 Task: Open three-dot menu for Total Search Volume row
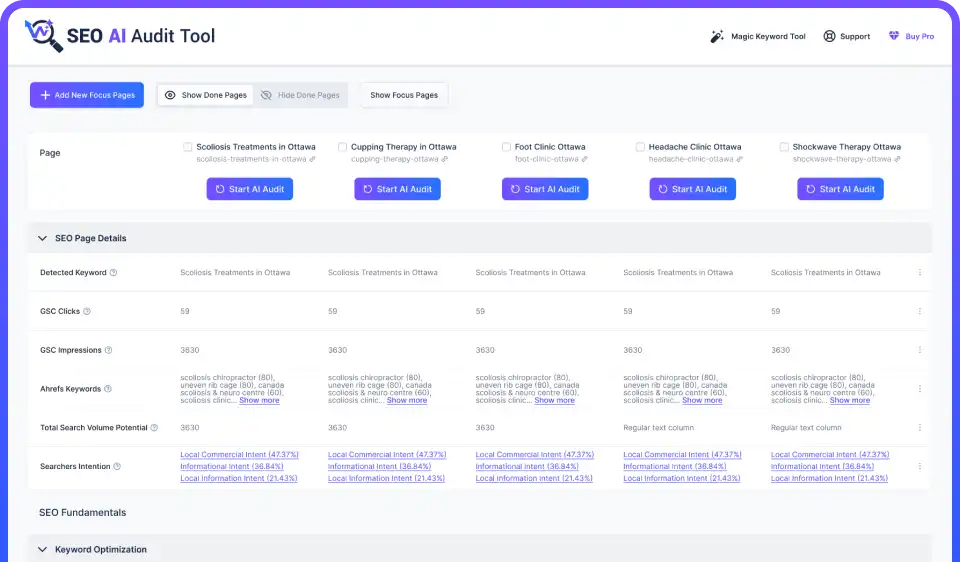[920, 427]
